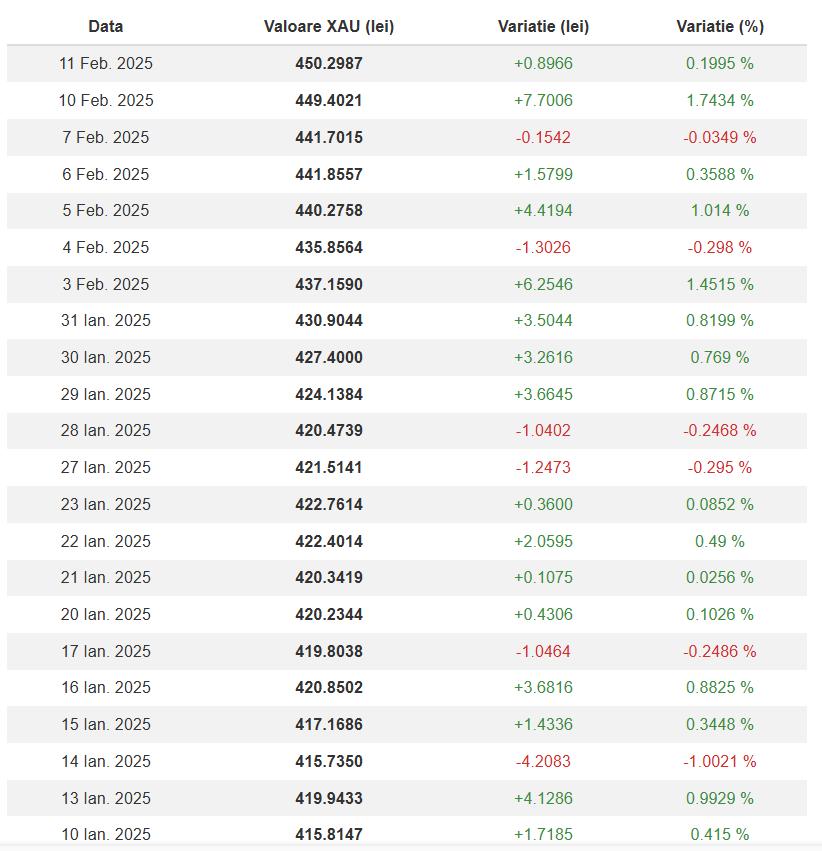This screenshot has width=822, height=851.
Task: Select the 6 Feb. 2025 date cell
Action: (106, 174)
